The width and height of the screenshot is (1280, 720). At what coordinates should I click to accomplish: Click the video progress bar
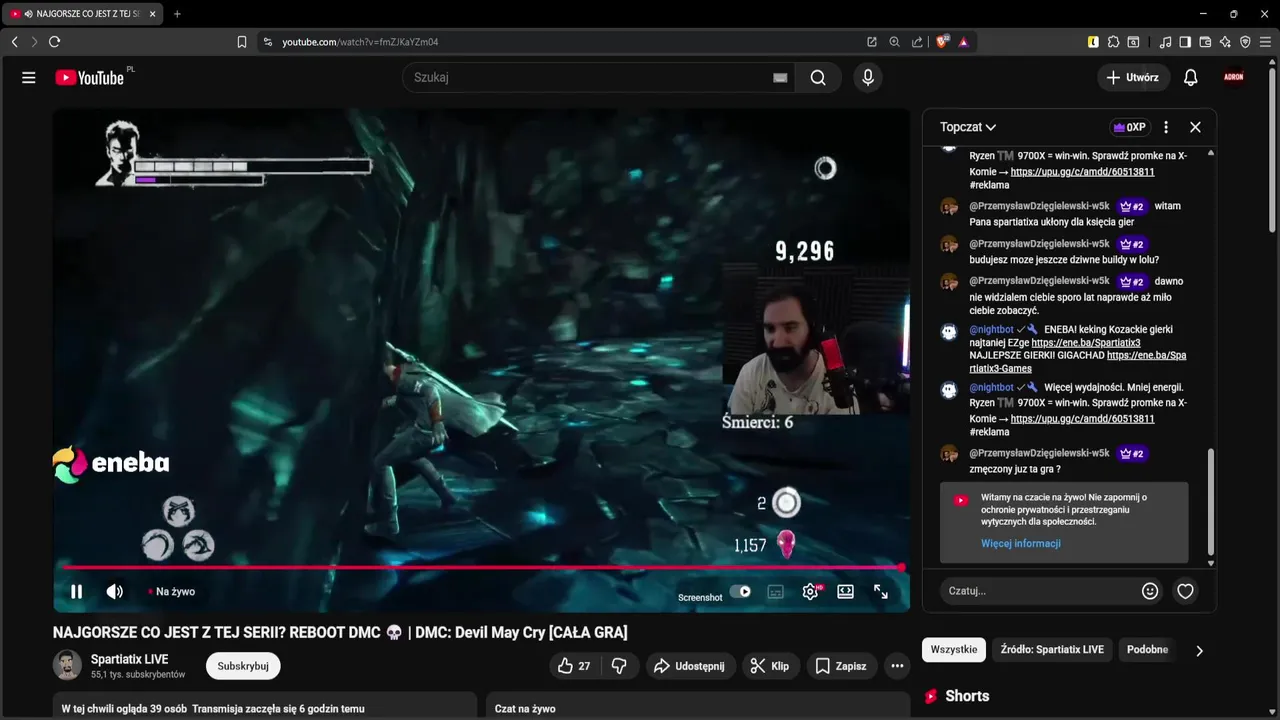pyautogui.click(x=482, y=567)
